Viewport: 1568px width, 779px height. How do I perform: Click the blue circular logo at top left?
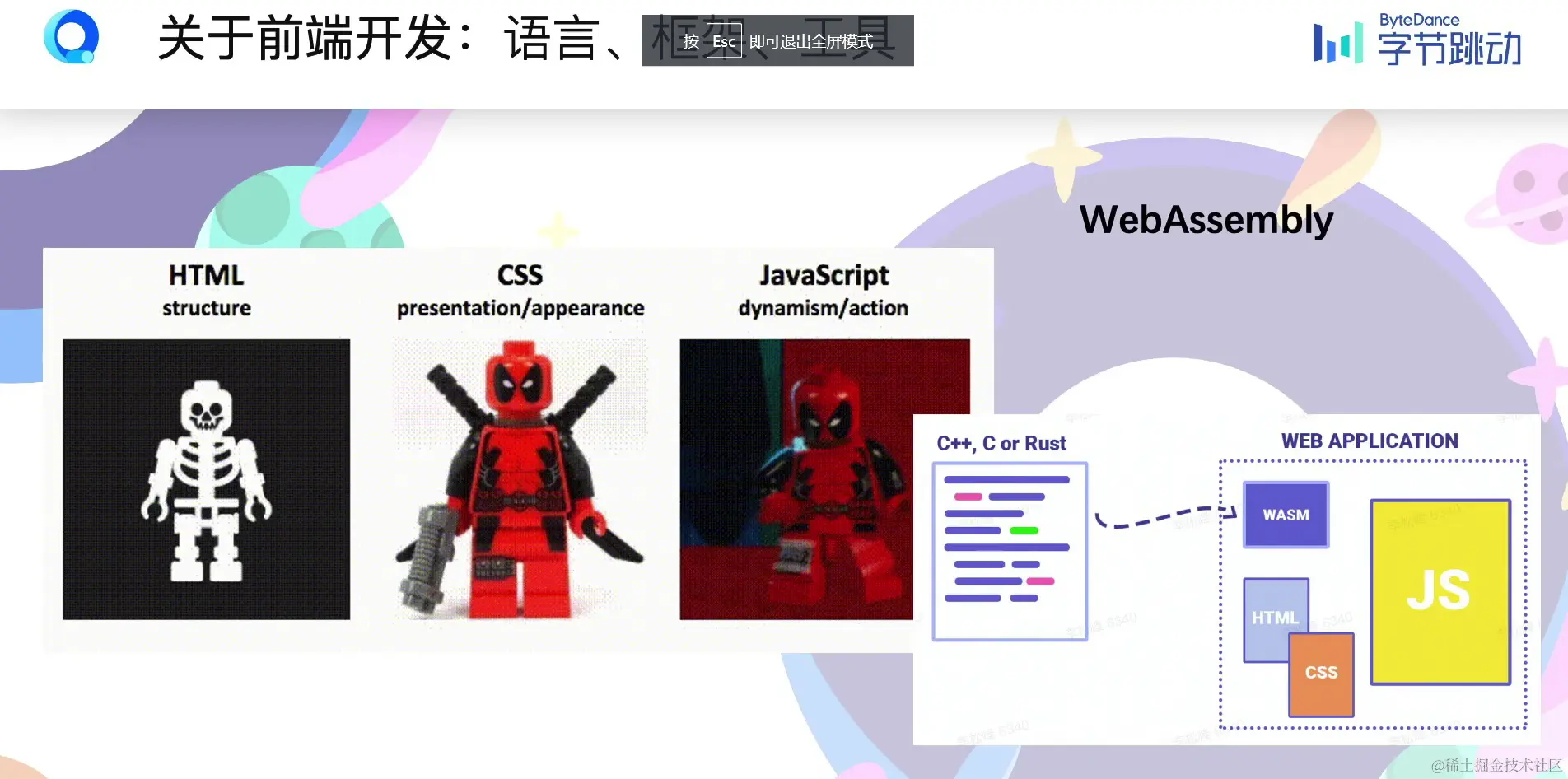[71, 36]
